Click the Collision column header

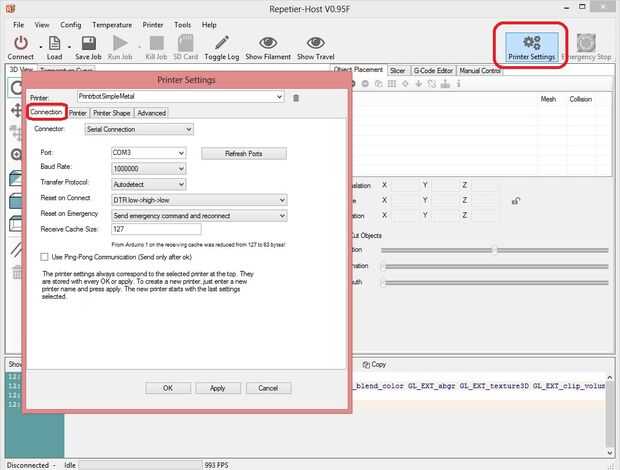pos(580,99)
